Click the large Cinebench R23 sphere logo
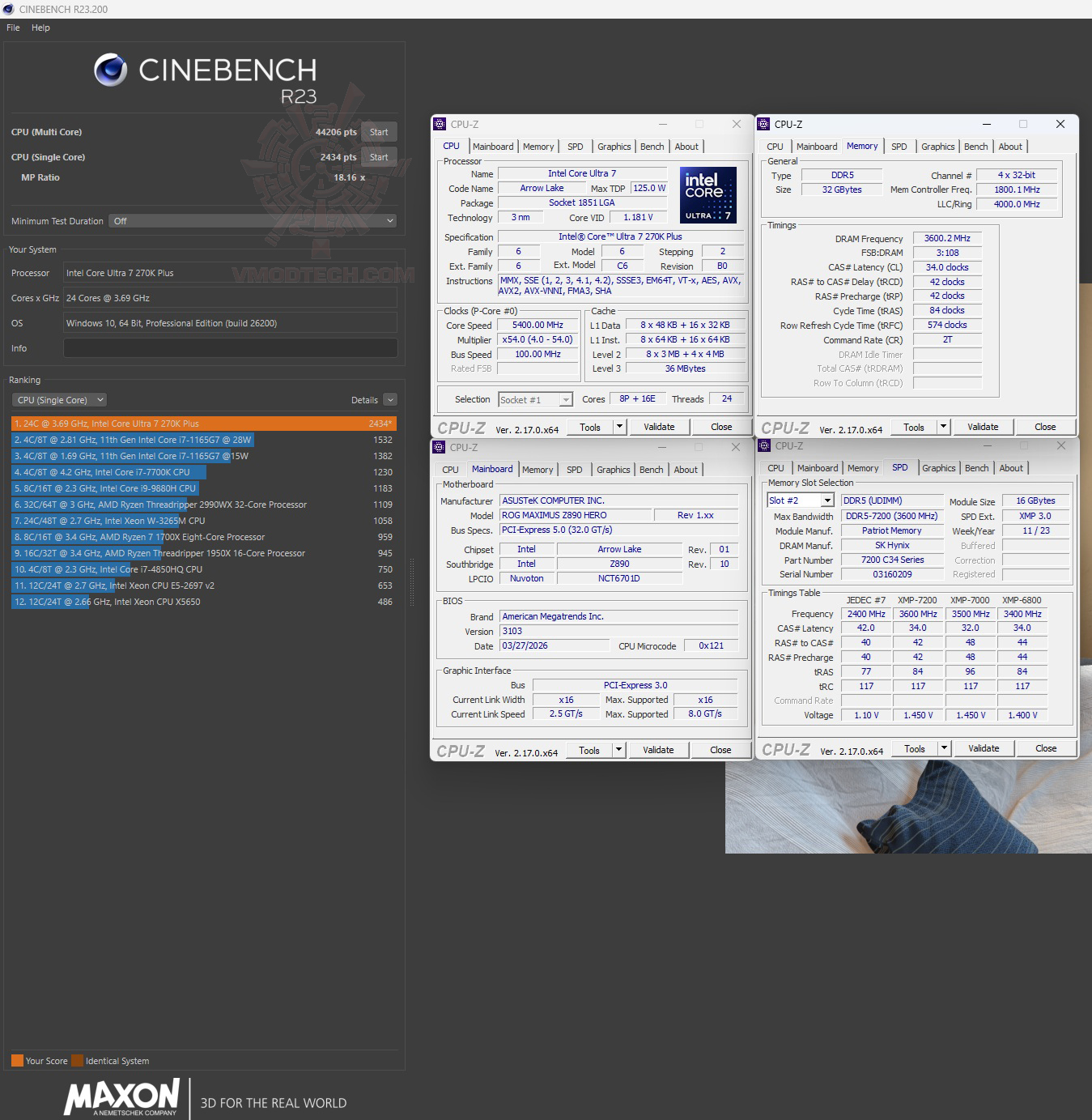Viewport: 1092px width, 1120px height. (x=110, y=70)
